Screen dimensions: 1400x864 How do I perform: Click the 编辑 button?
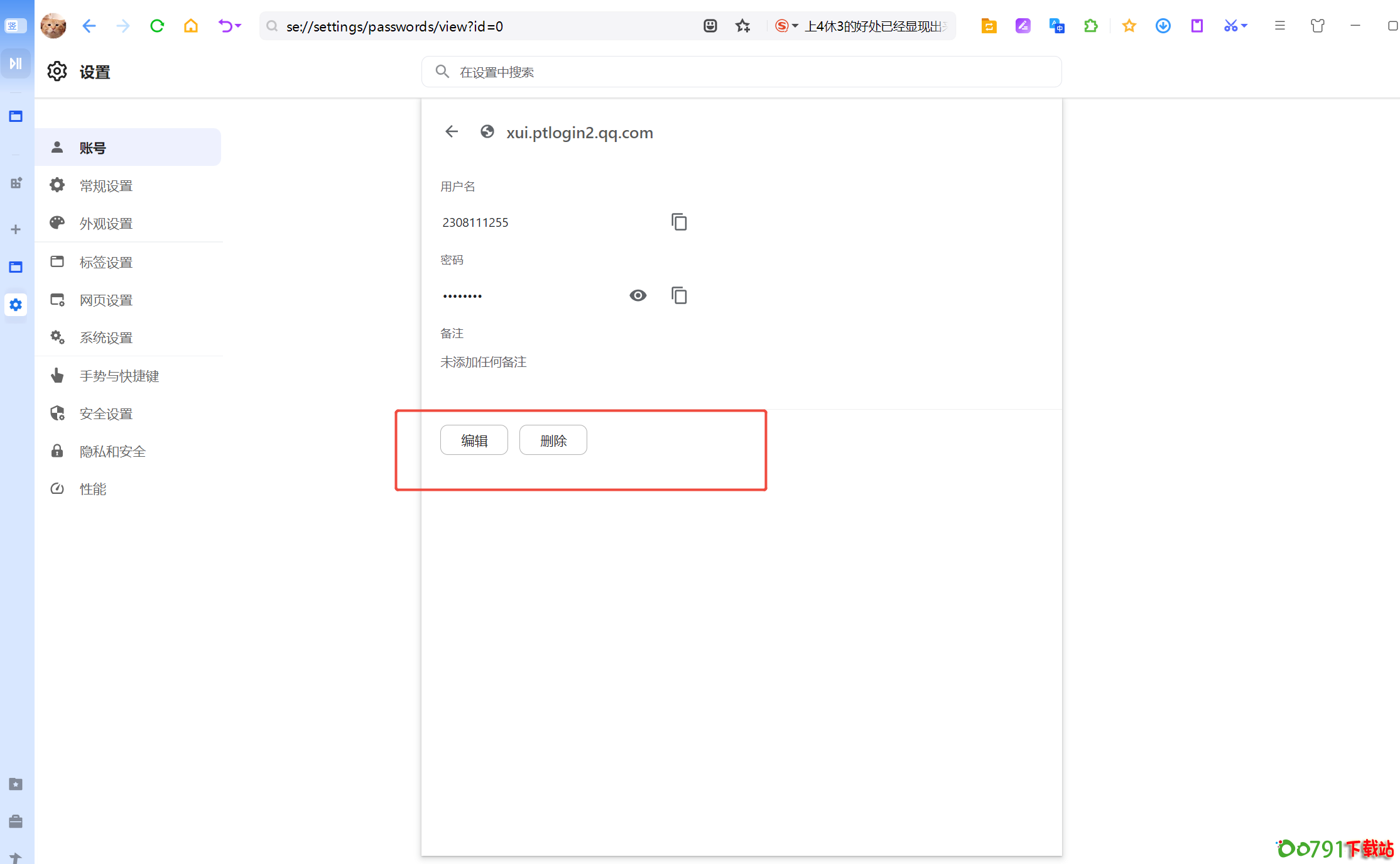click(474, 440)
